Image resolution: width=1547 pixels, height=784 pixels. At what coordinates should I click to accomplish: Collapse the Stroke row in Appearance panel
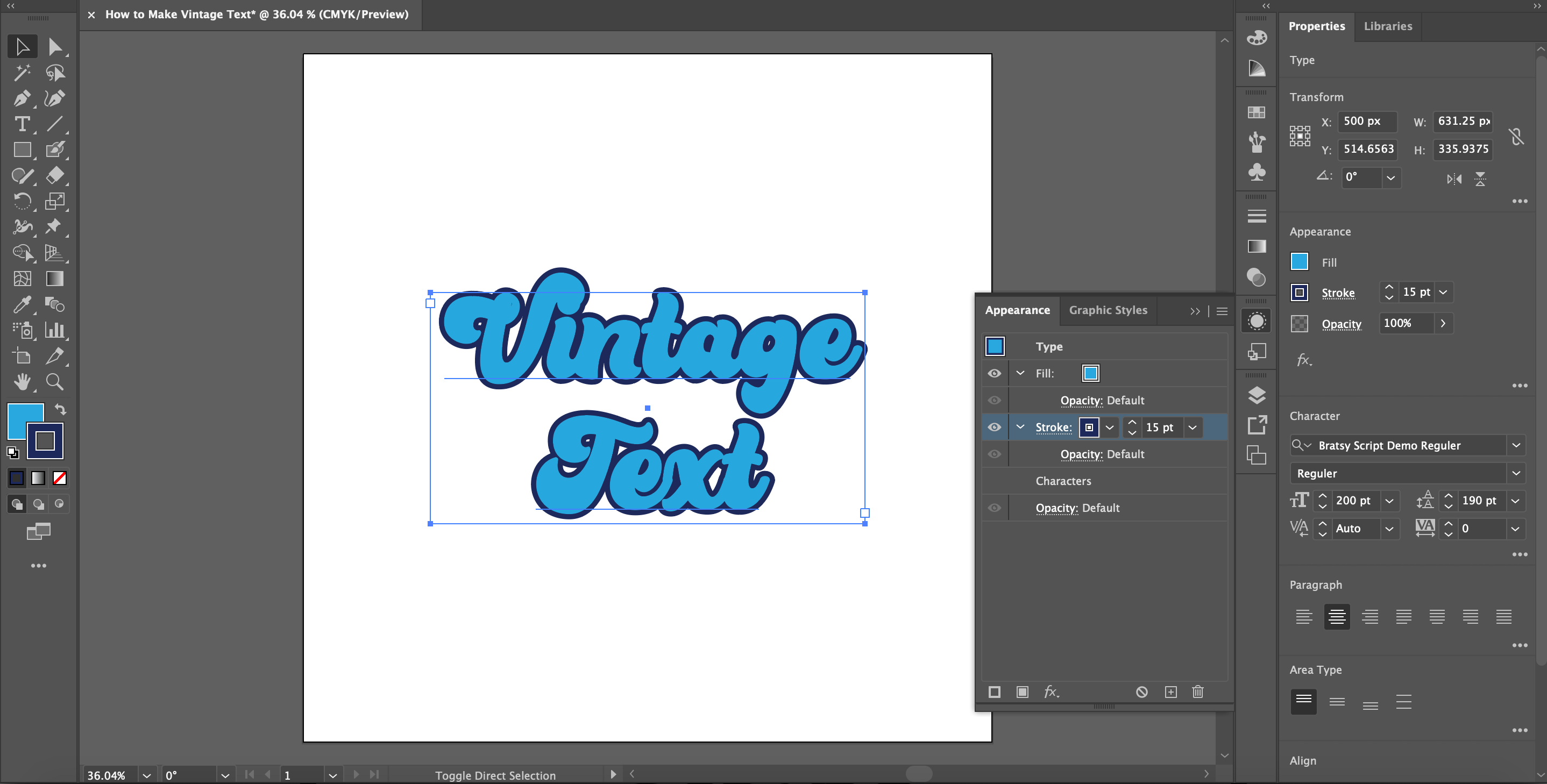click(1020, 427)
